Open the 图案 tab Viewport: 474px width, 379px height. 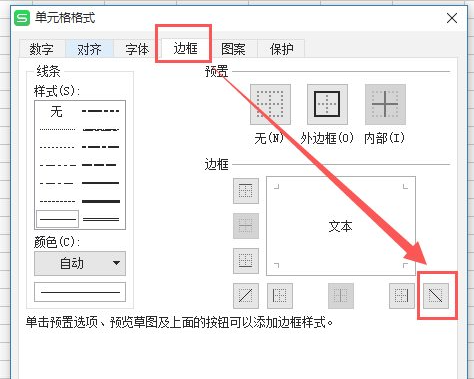233,49
